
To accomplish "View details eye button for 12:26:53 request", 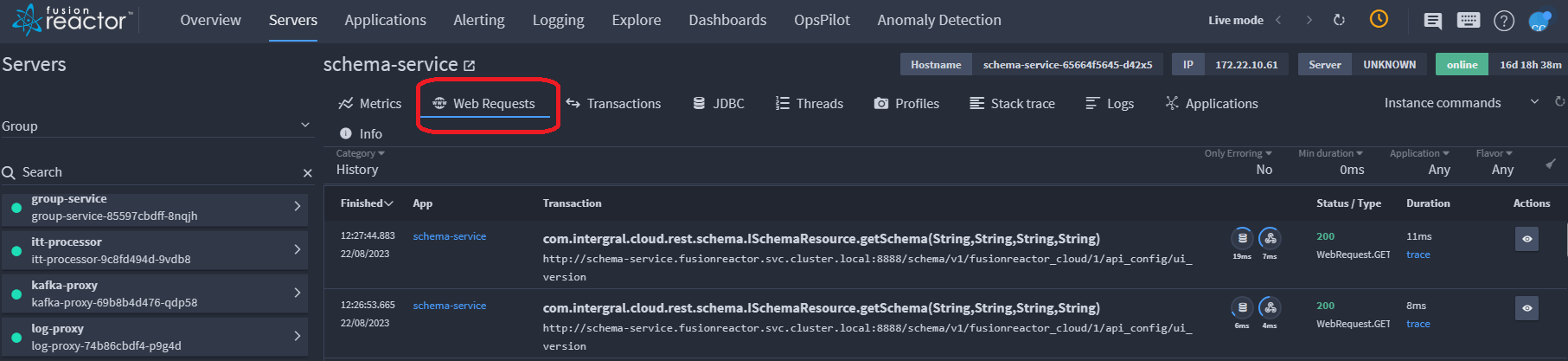I will (x=1526, y=308).
